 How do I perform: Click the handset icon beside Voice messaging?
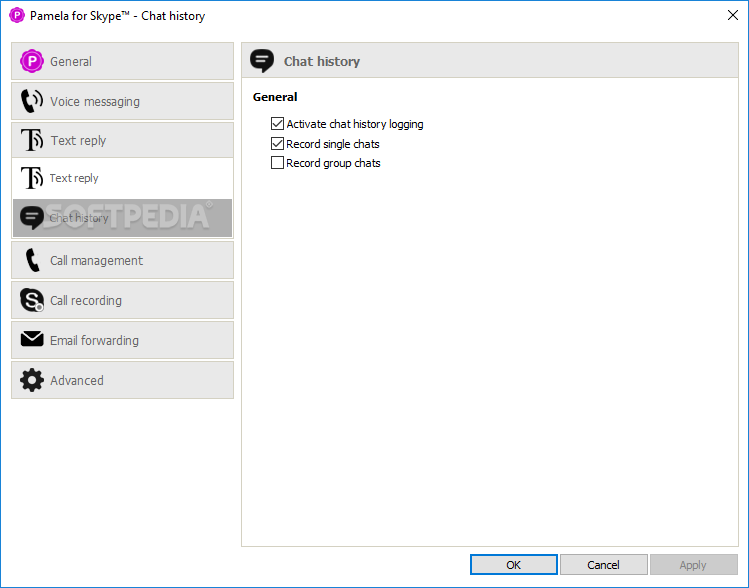coord(32,101)
